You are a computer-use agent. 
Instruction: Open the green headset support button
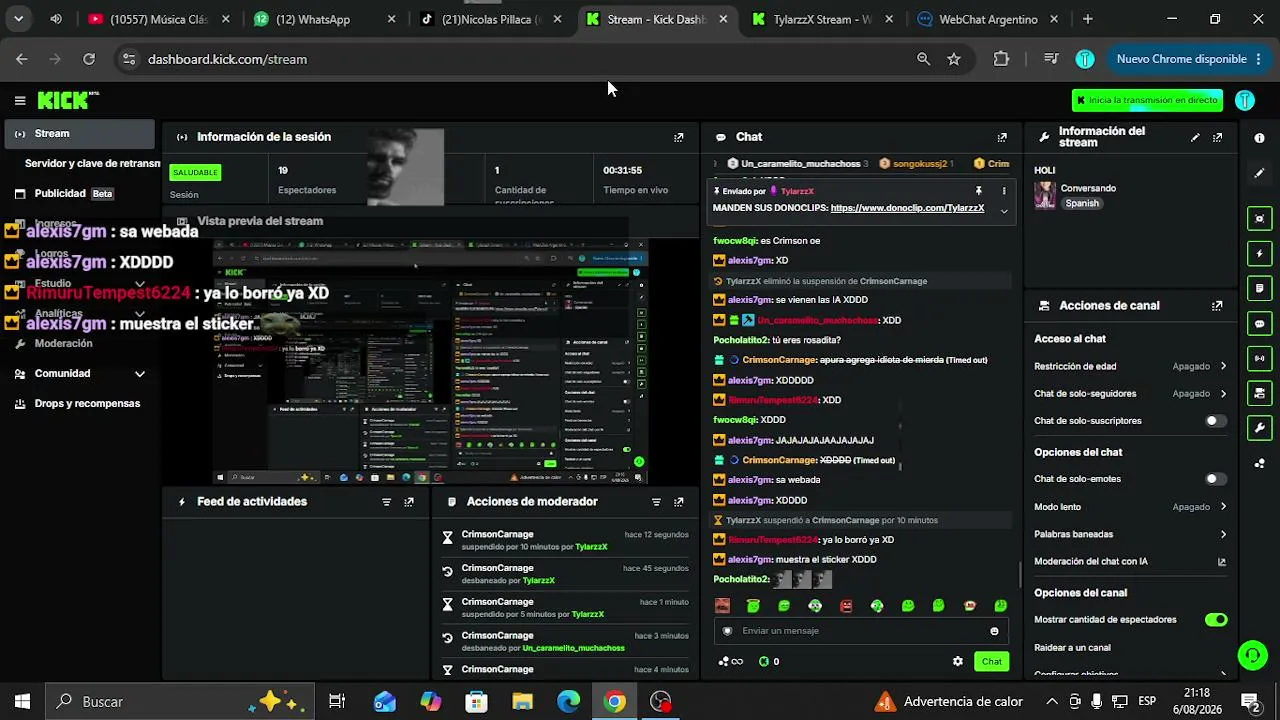click(x=1252, y=655)
